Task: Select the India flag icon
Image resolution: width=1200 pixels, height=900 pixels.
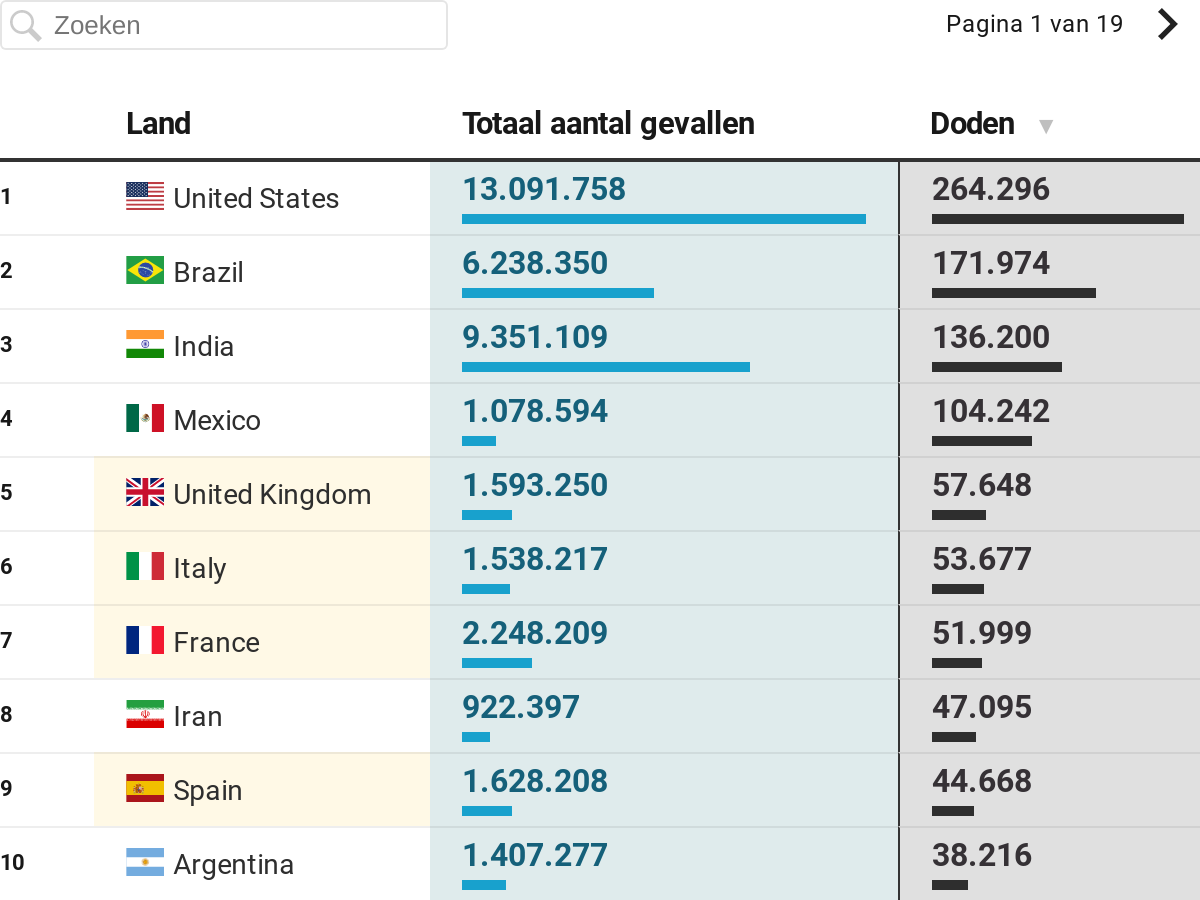Action: click(x=145, y=345)
